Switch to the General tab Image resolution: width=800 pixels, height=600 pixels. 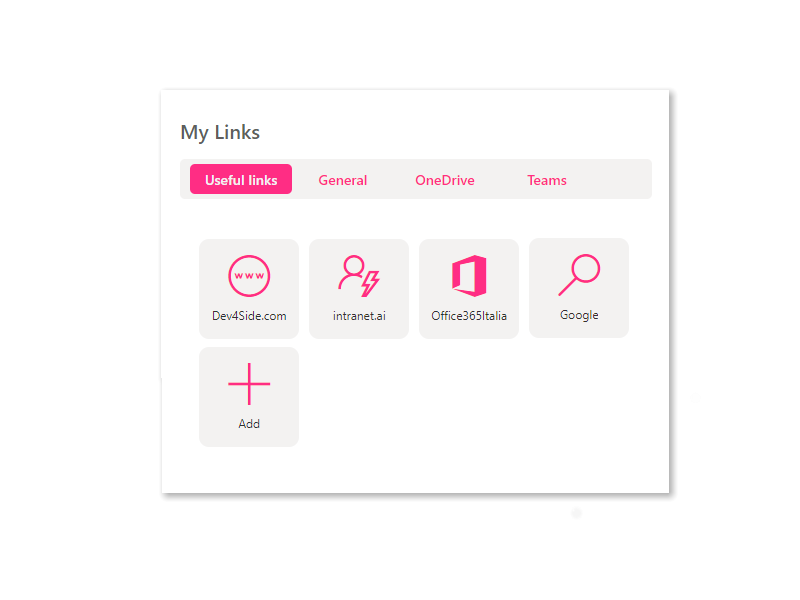(x=343, y=180)
